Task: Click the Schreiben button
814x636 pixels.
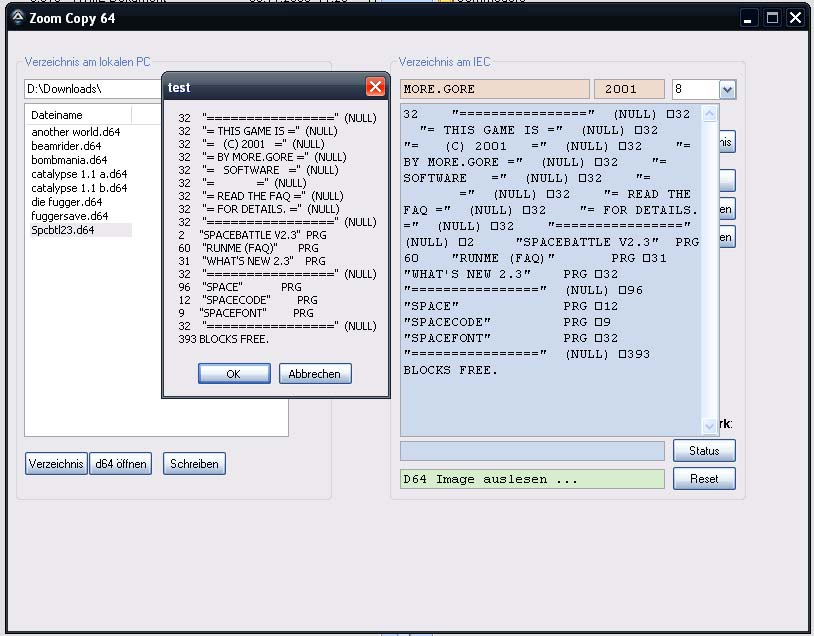Action: [194, 464]
